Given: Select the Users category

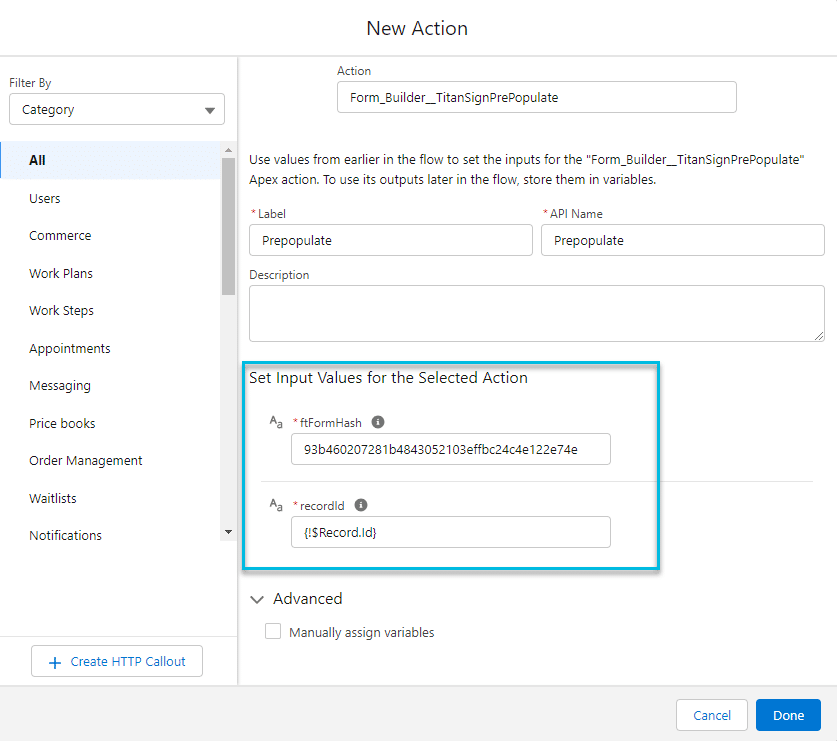Looking at the screenshot, I should pos(44,198).
